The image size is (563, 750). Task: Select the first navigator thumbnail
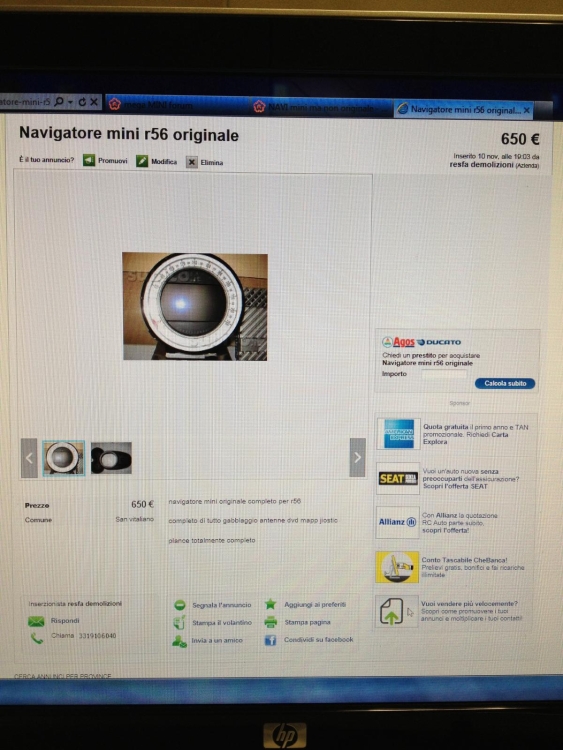pyautogui.click(x=64, y=458)
